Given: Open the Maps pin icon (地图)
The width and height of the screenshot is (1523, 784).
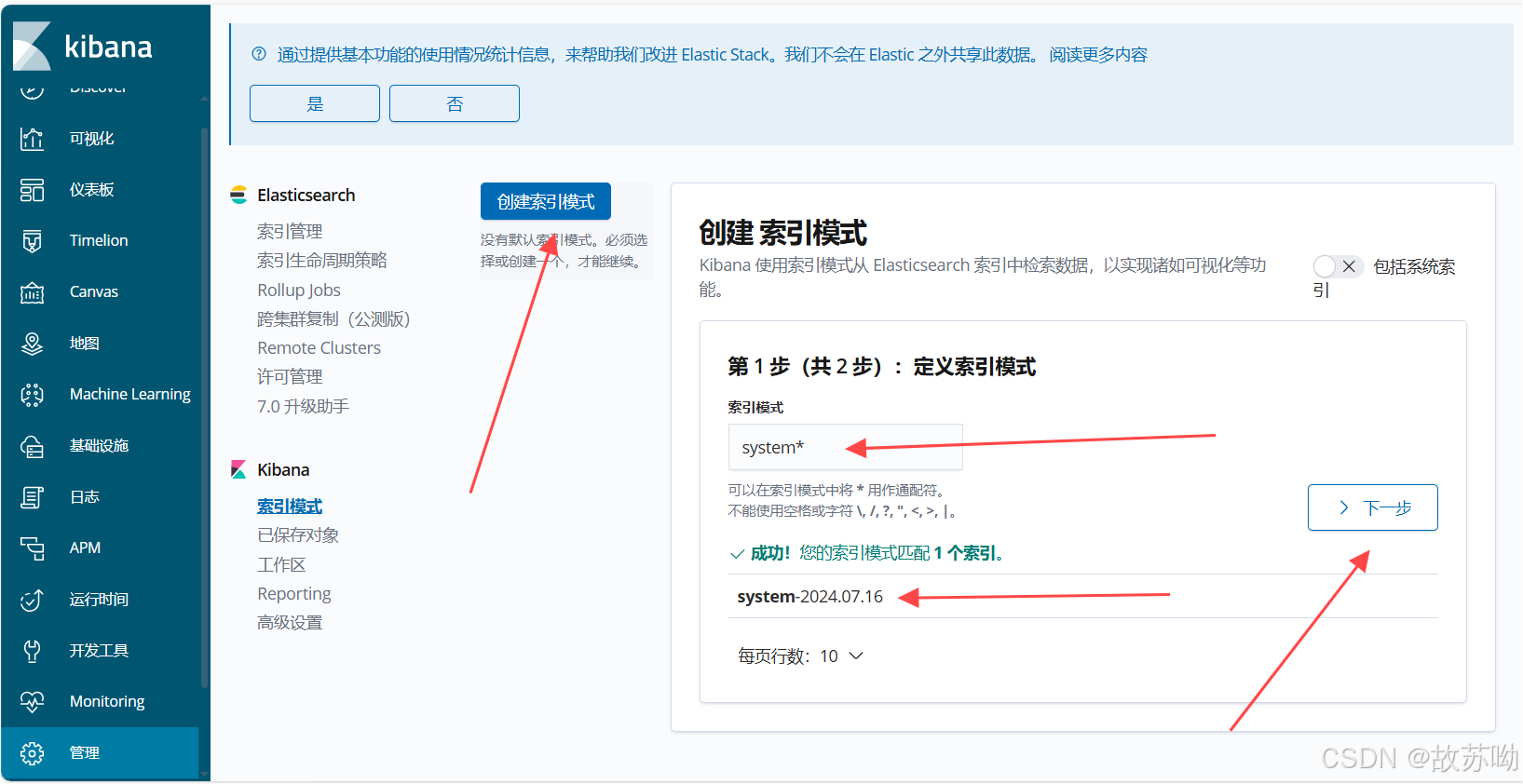Looking at the screenshot, I should pyautogui.click(x=32, y=344).
